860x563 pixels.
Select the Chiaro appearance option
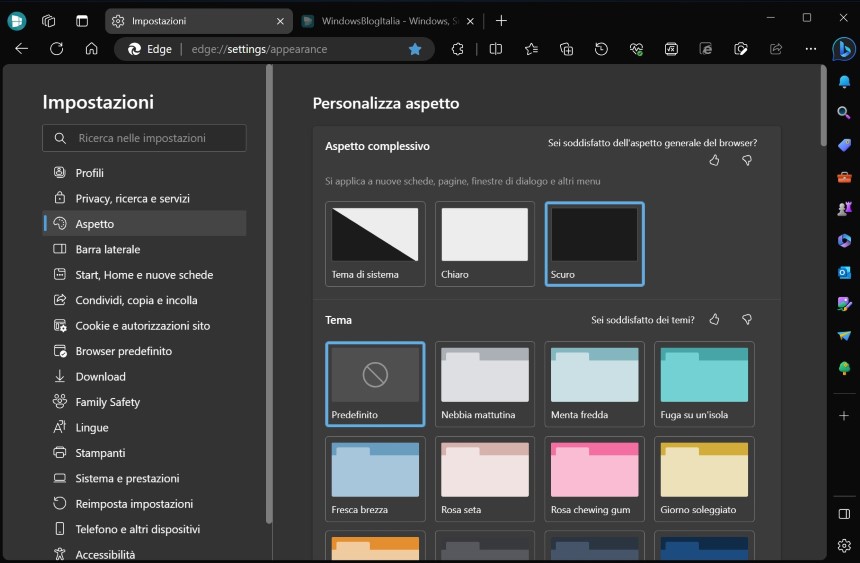pyautogui.click(x=485, y=244)
